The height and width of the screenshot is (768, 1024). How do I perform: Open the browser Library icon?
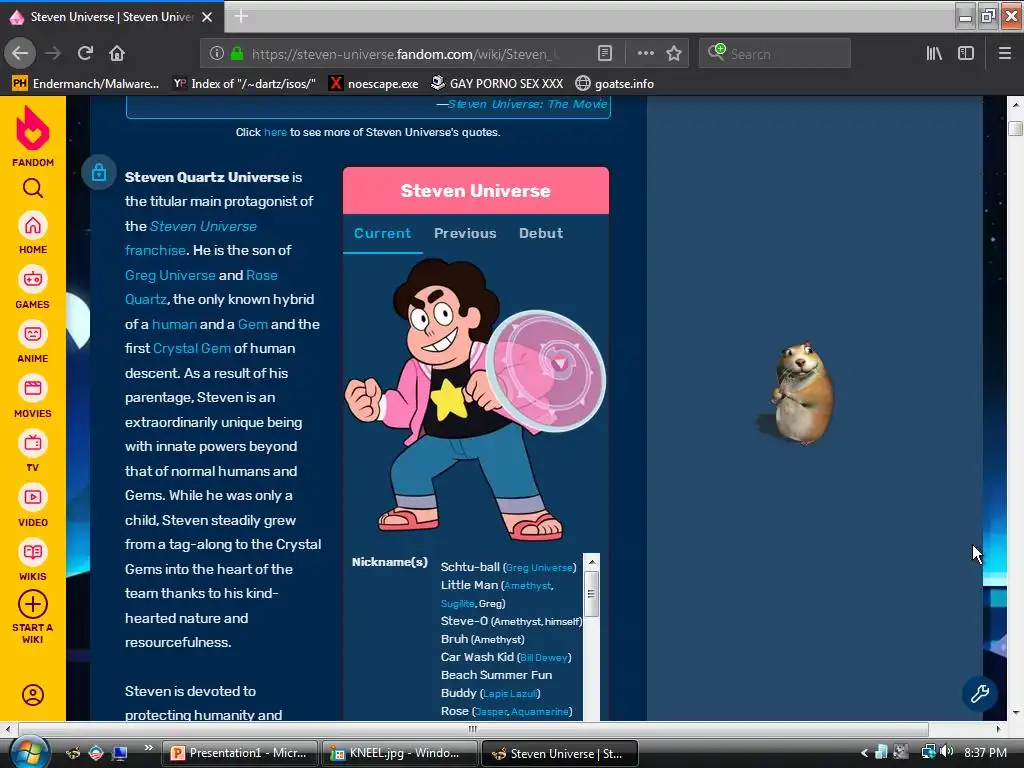(x=935, y=54)
